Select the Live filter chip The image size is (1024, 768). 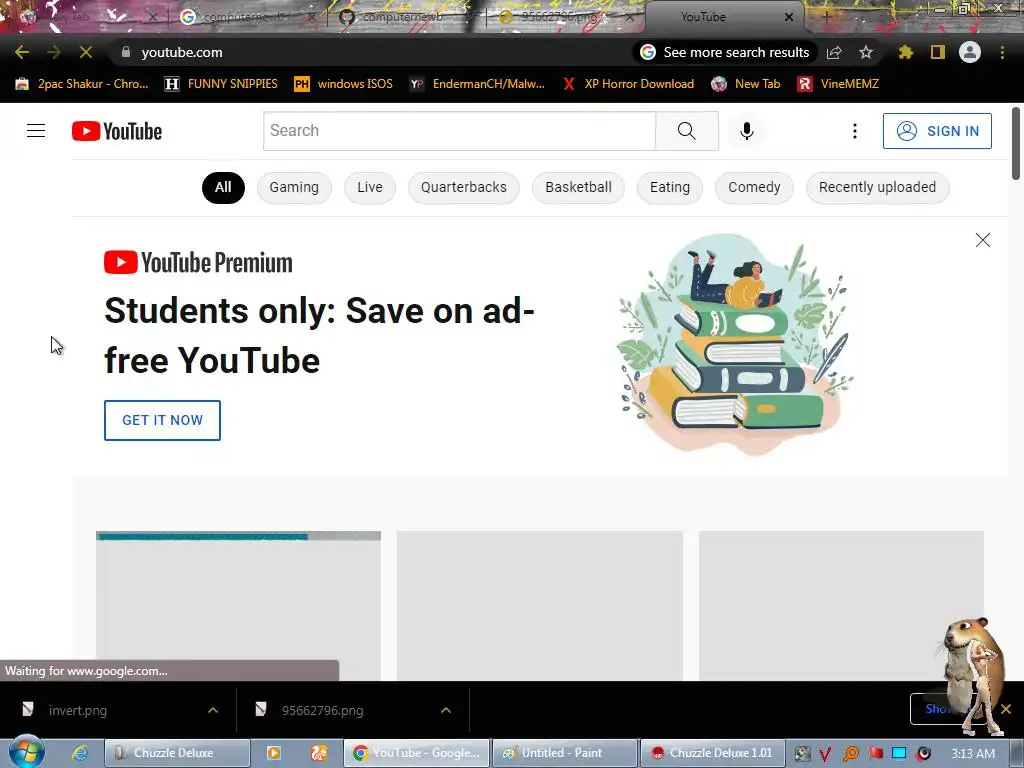370,187
